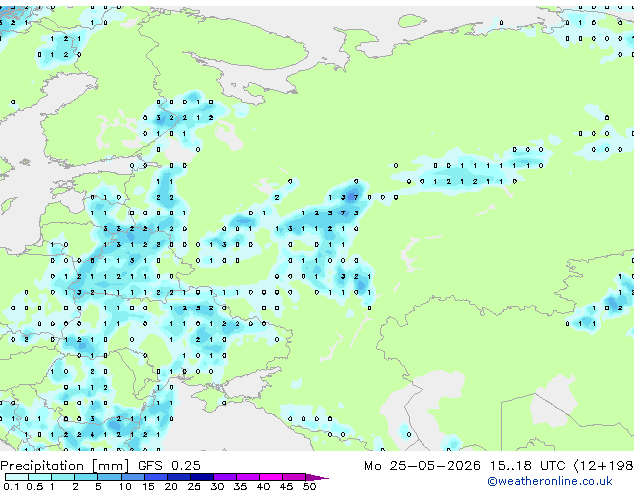Click legend swatch between 45 and 50

click(294, 477)
